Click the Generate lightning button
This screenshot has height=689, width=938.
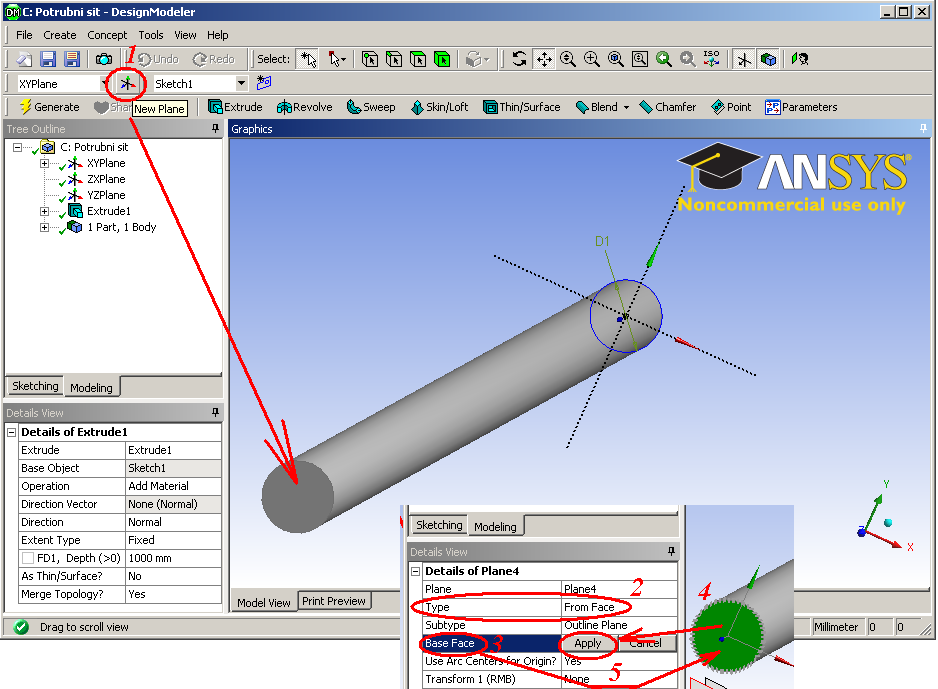49,107
